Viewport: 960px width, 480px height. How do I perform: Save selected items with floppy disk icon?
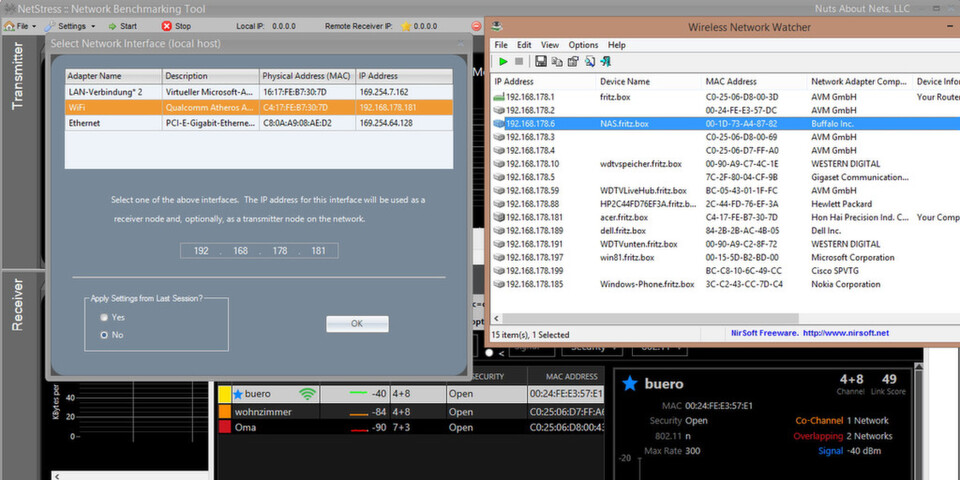point(541,61)
